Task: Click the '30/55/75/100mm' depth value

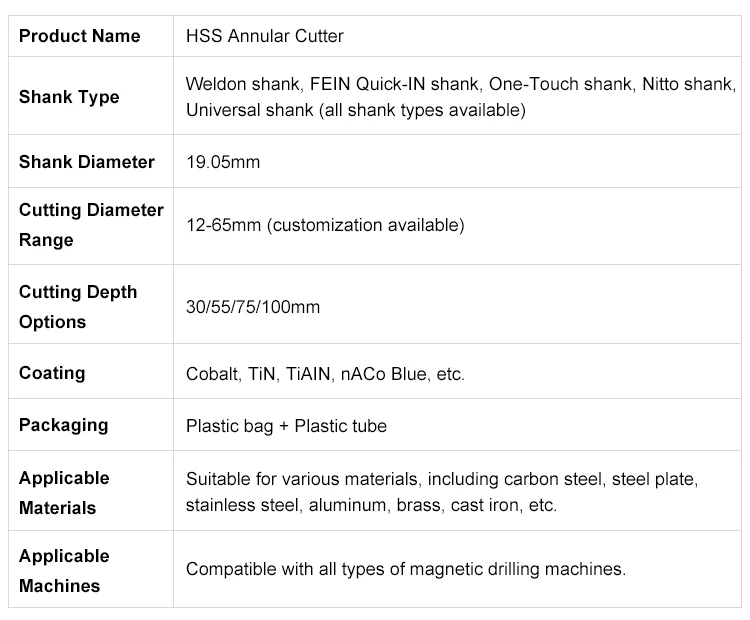Action: pyautogui.click(x=253, y=307)
